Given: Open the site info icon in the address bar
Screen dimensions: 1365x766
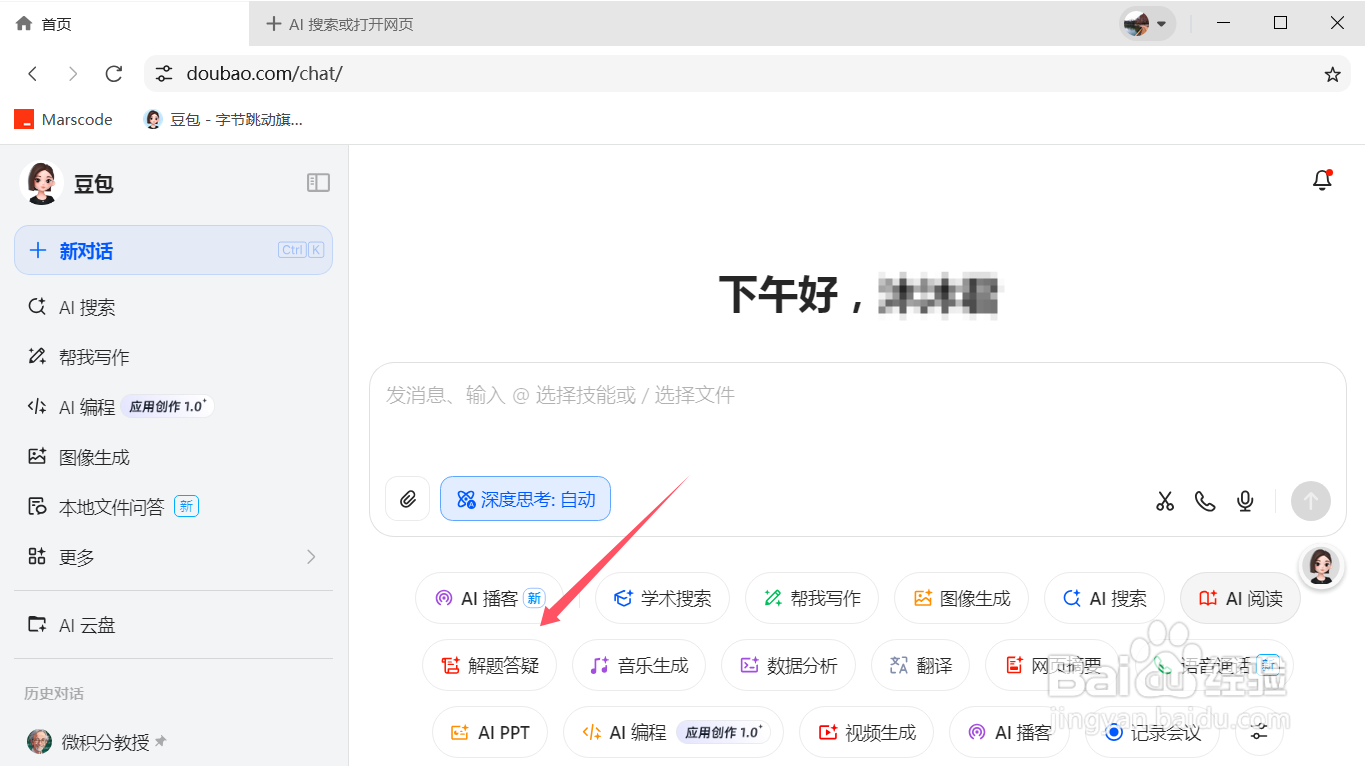Looking at the screenshot, I should point(164,74).
